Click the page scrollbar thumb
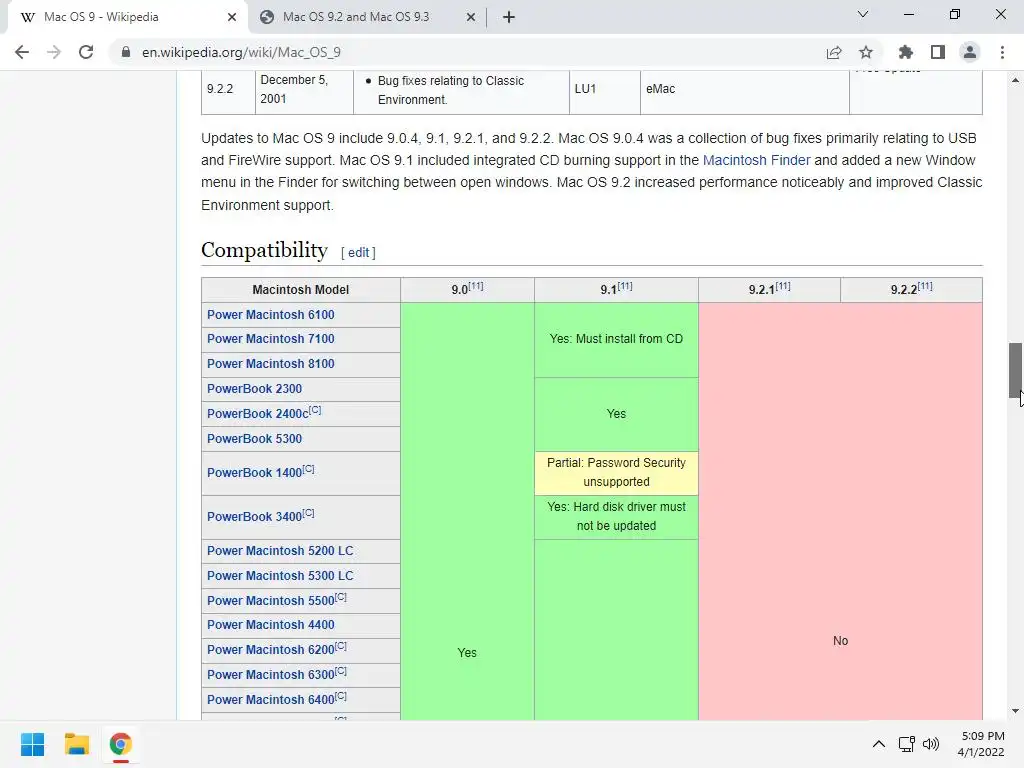Image resolution: width=1024 pixels, height=768 pixels. tap(1015, 370)
